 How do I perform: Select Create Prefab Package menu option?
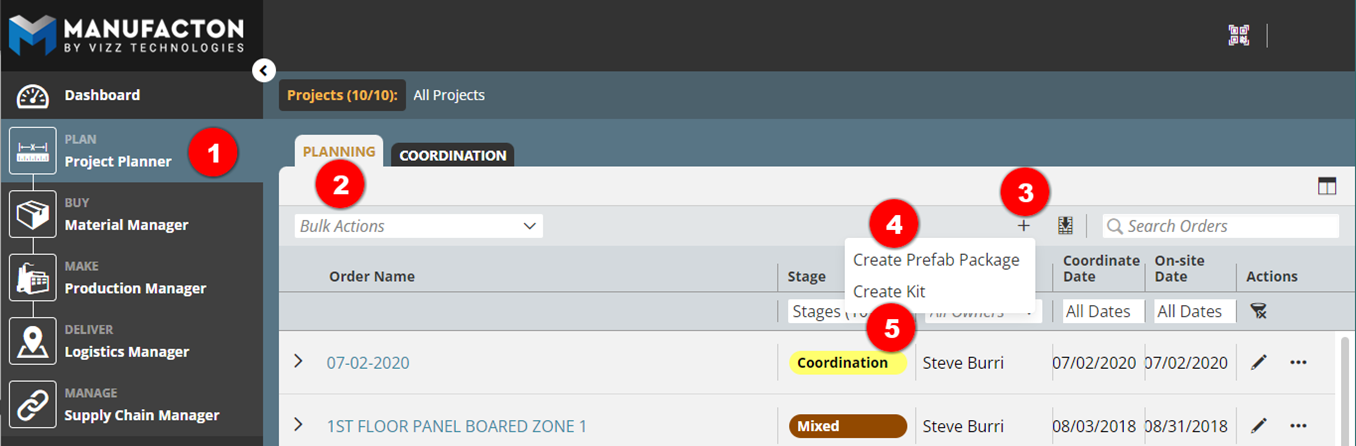(936, 260)
